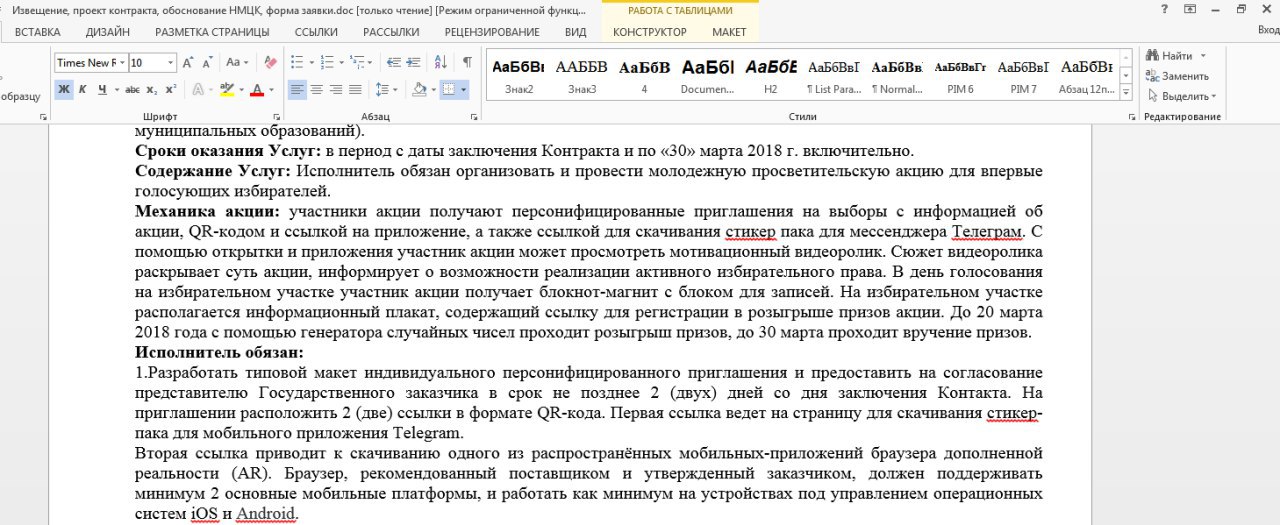Screen dimensions: 1280x525
Task: Click into the font size field
Action: 147,62
